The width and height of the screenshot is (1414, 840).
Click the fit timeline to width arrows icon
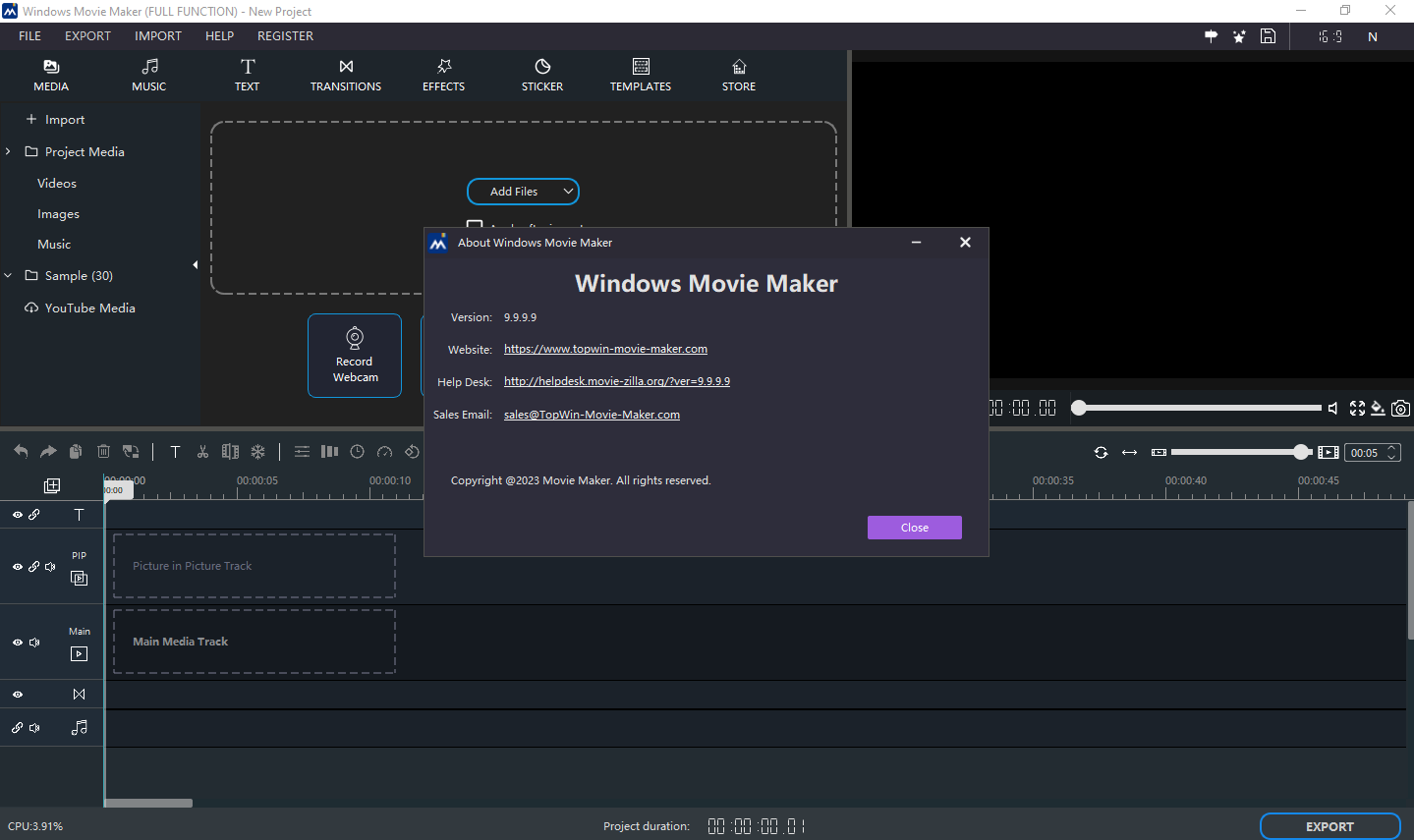(1129, 452)
